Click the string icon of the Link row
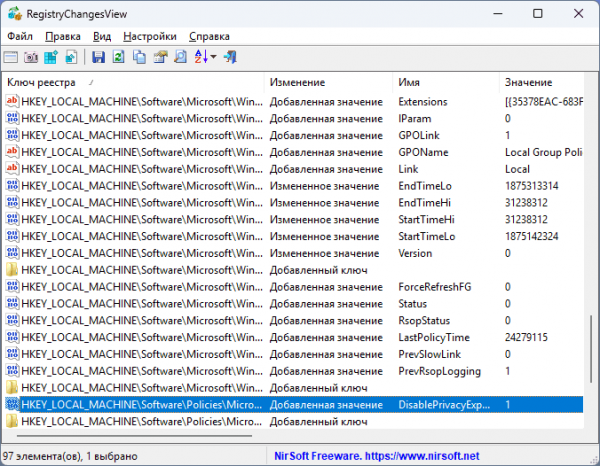 tap(12, 169)
